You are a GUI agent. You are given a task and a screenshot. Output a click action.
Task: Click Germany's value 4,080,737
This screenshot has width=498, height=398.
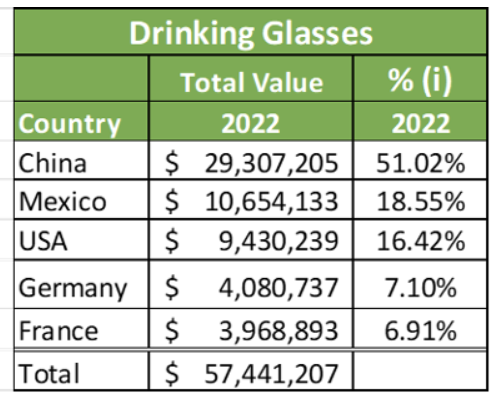click(x=251, y=284)
